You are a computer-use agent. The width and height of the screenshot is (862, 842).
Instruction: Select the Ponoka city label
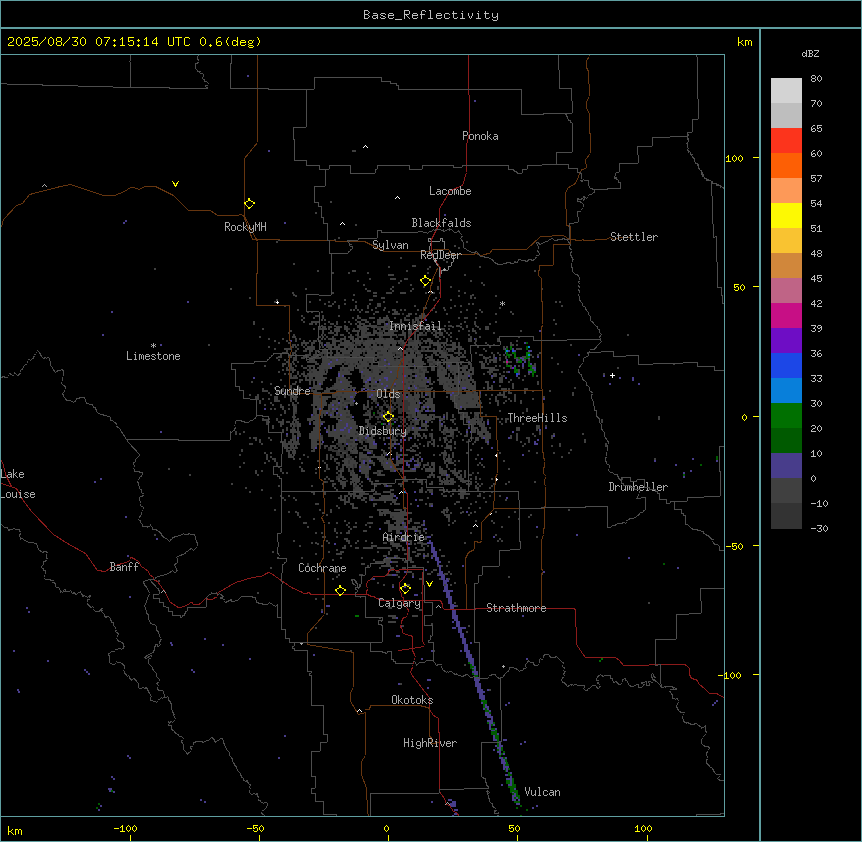tap(480, 136)
